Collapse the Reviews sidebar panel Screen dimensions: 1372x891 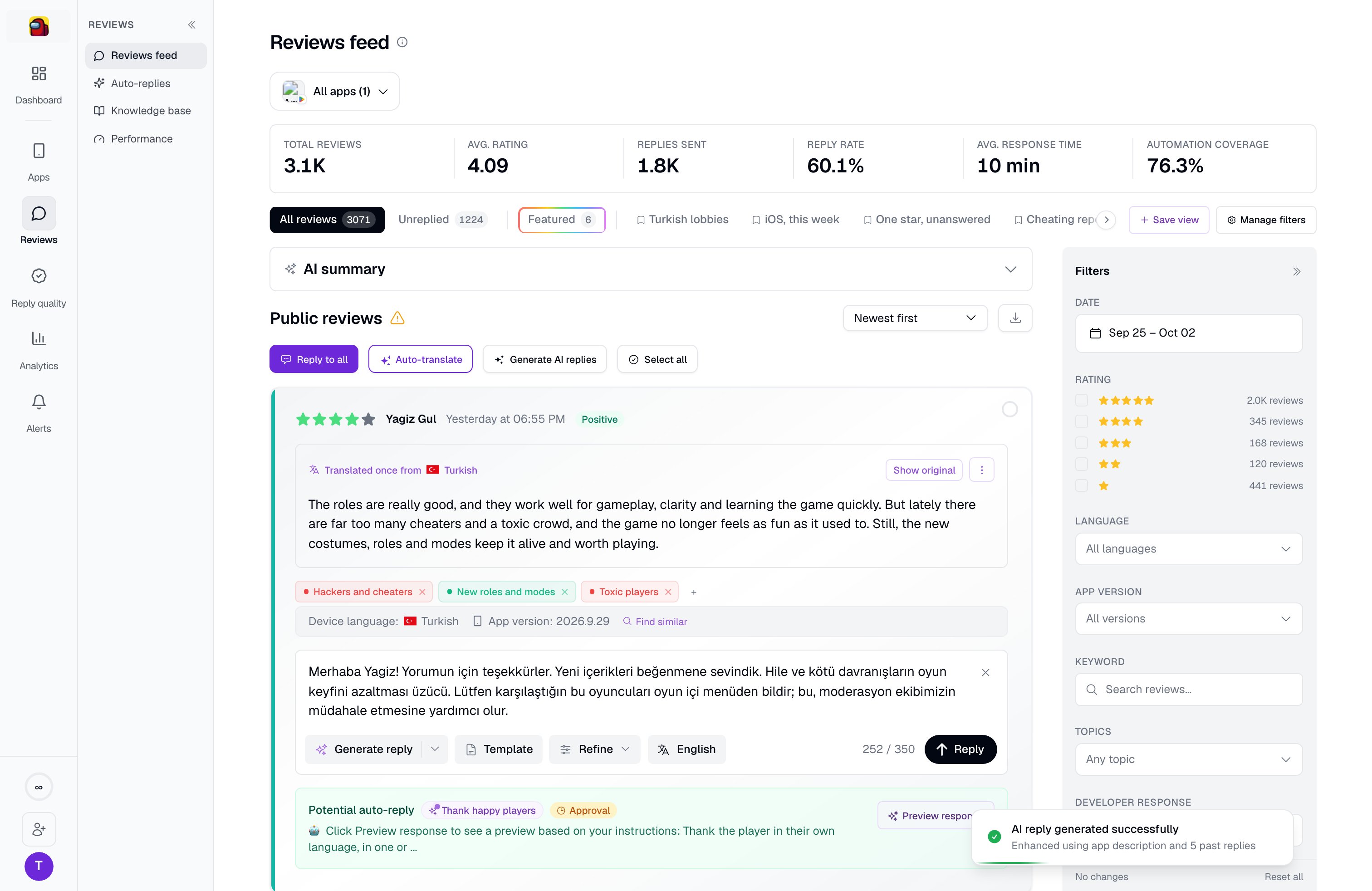click(x=192, y=25)
